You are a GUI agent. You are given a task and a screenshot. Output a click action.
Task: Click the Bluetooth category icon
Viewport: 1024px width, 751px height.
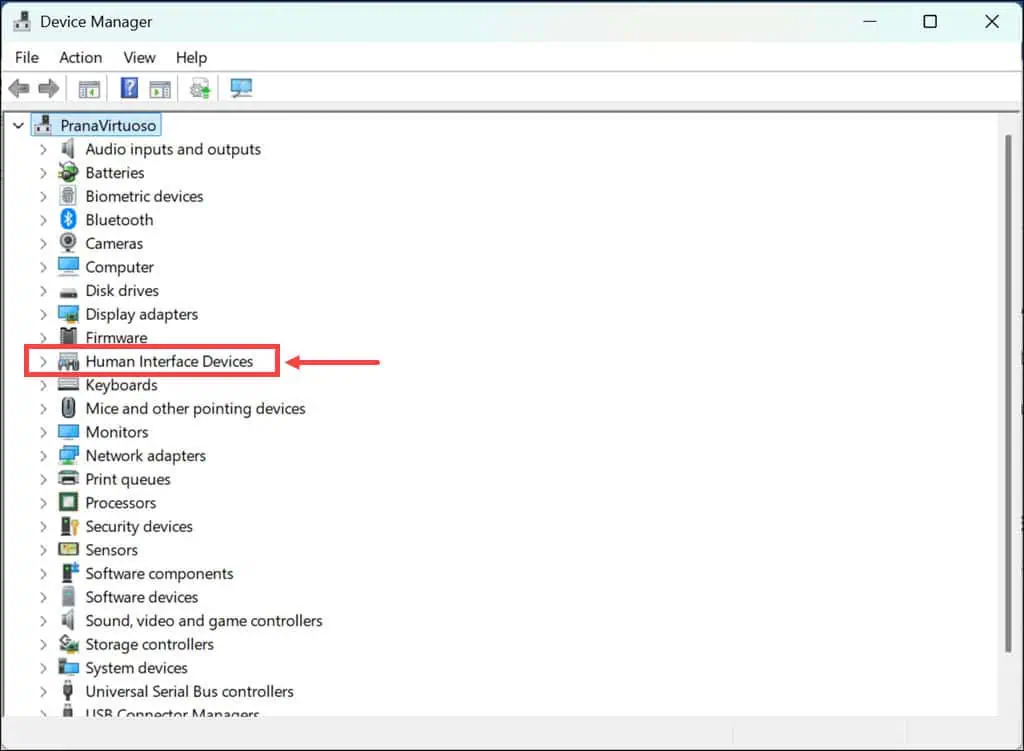point(68,219)
